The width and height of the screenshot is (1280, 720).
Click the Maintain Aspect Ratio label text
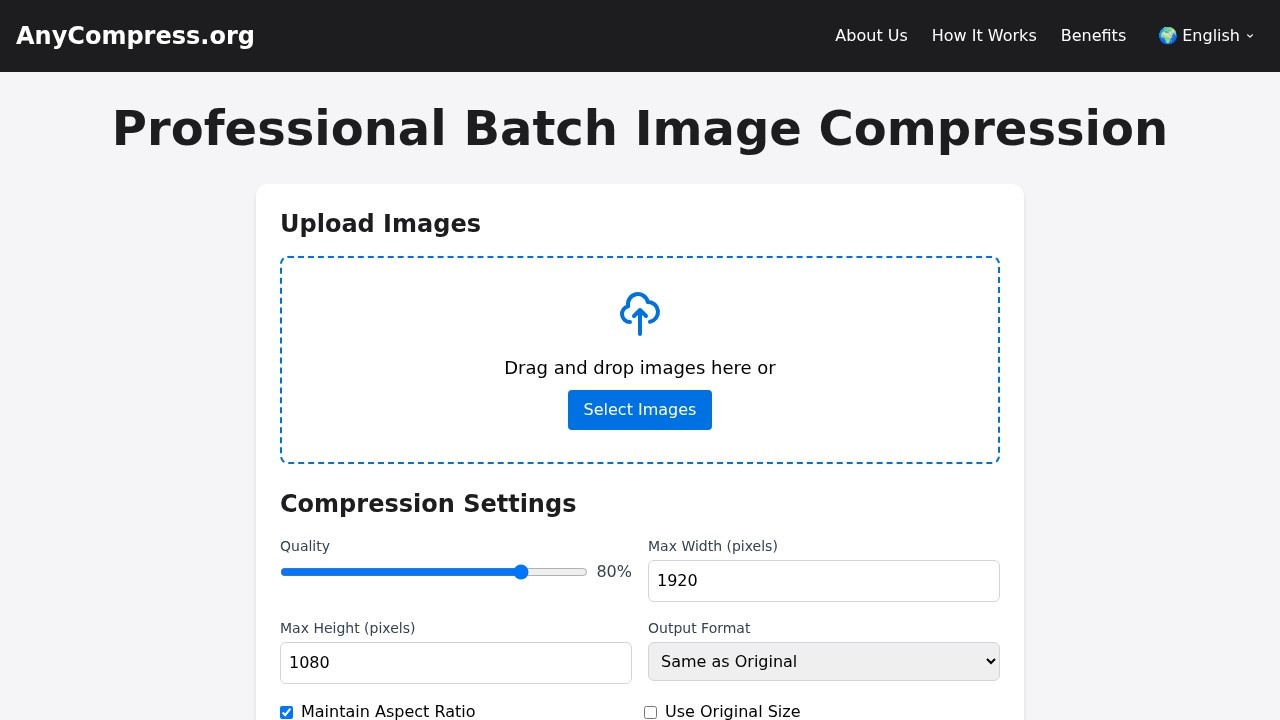pos(388,711)
